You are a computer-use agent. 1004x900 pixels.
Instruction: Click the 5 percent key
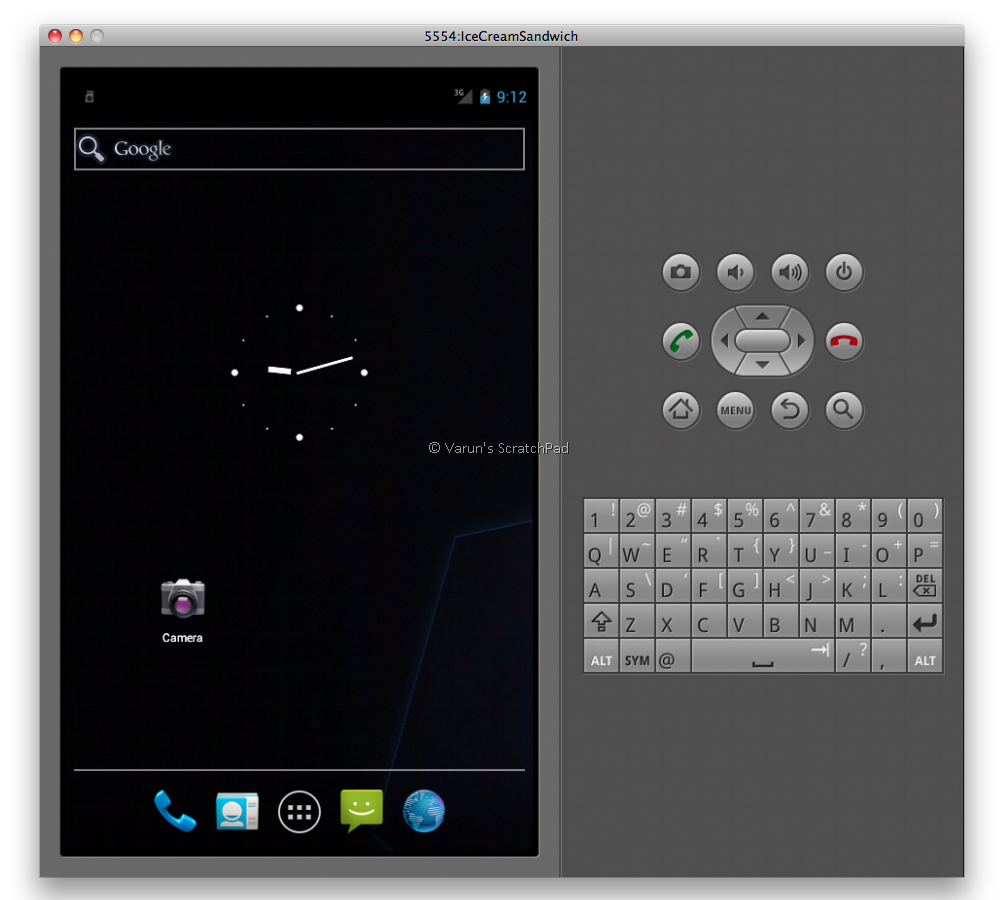[745, 515]
